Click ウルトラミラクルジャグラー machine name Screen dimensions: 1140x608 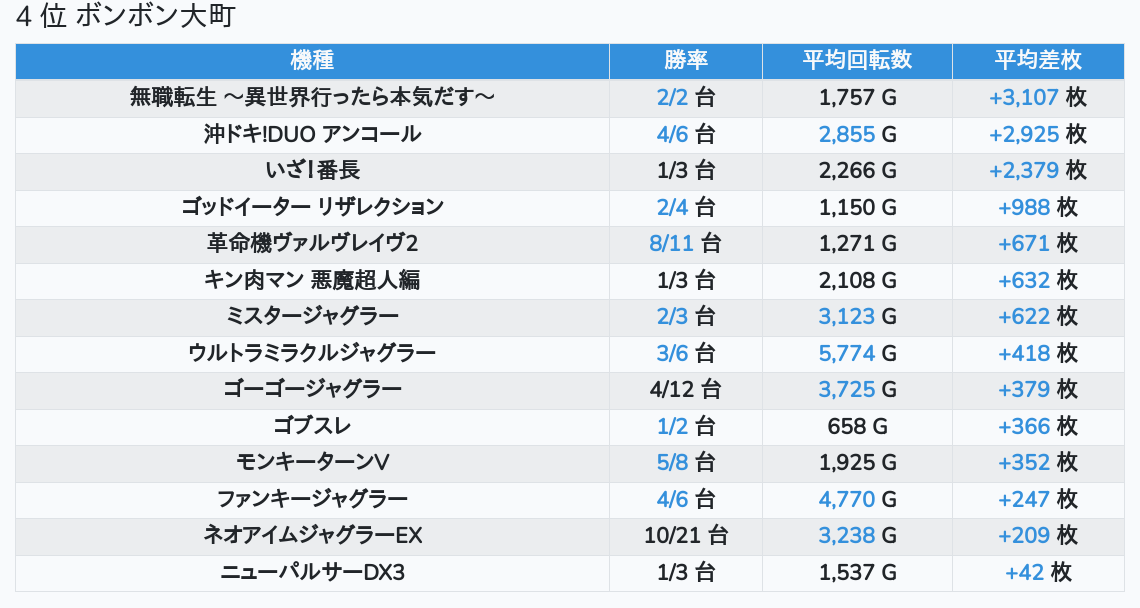(x=312, y=353)
